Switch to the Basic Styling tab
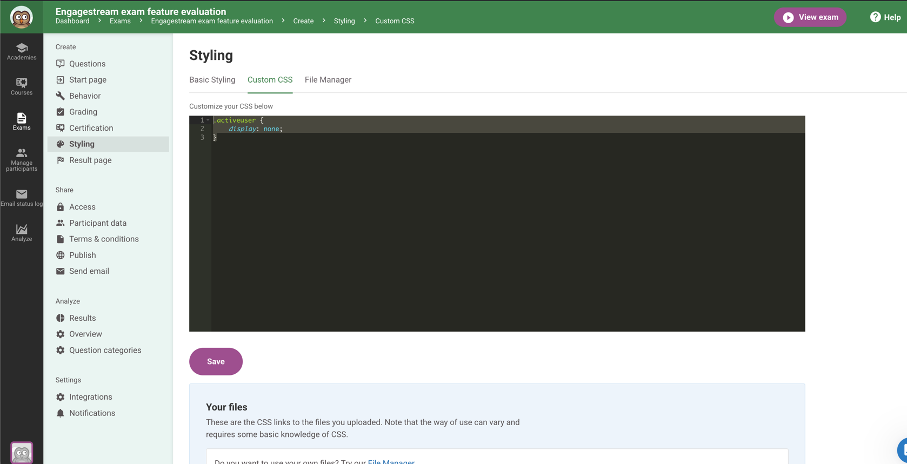Image resolution: width=908 pixels, height=464 pixels. (212, 80)
